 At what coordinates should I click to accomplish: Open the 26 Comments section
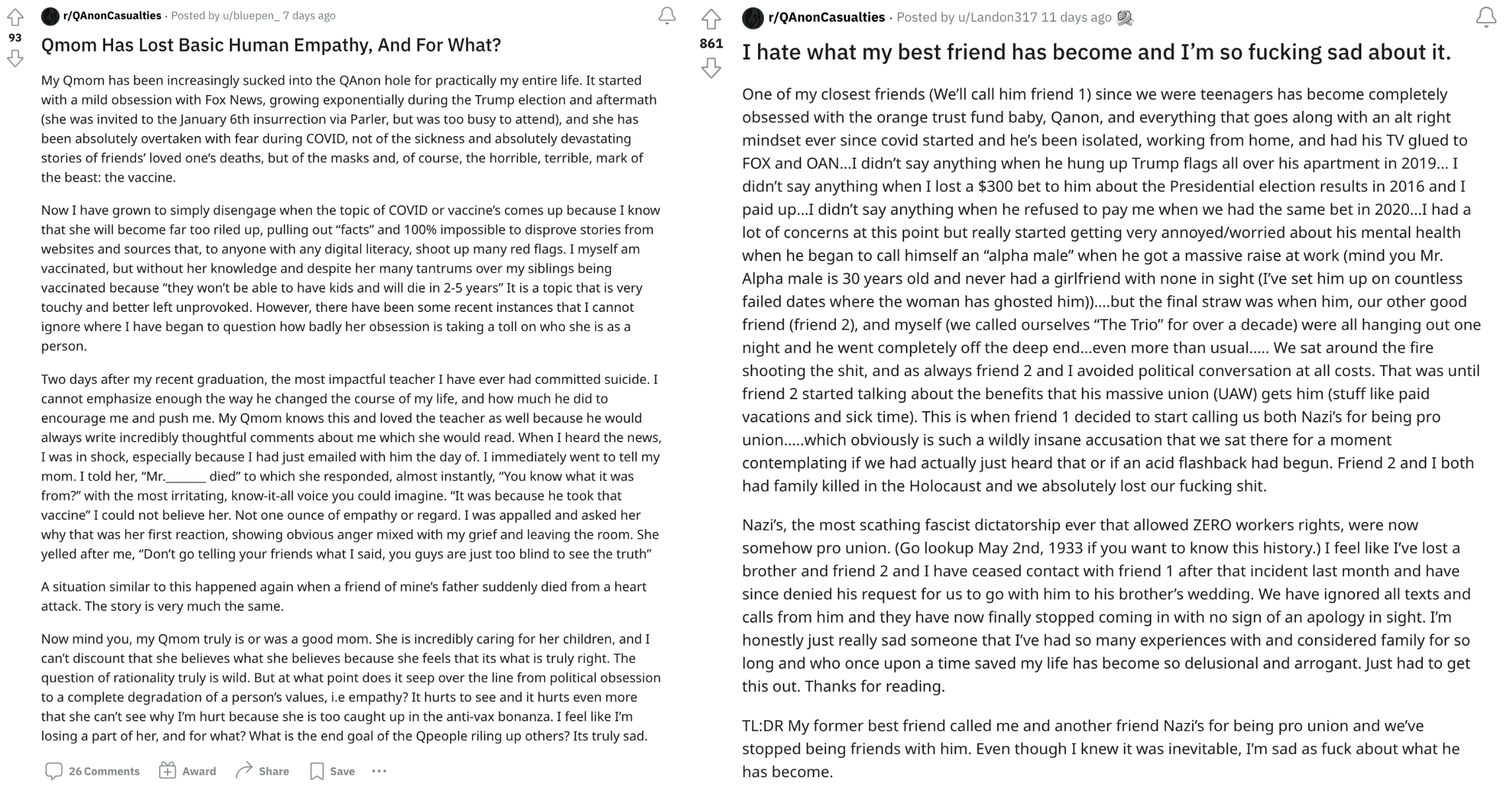tap(93, 771)
